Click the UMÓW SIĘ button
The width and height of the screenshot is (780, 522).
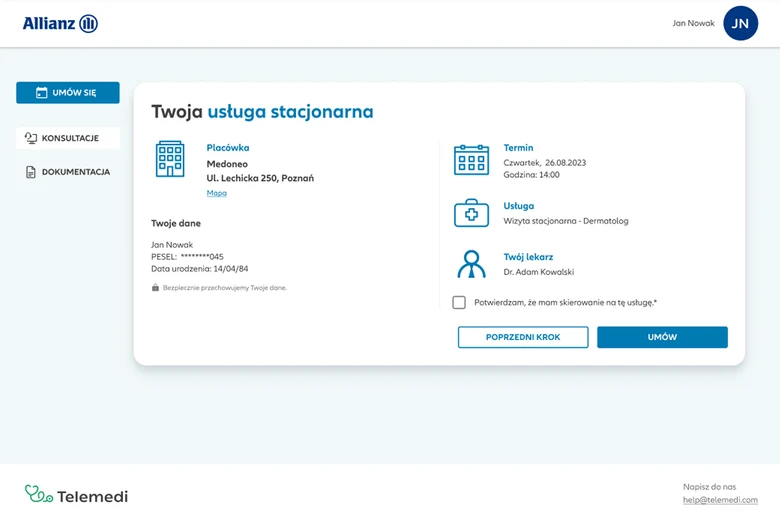pyautogui.click(x=68, y=93)
